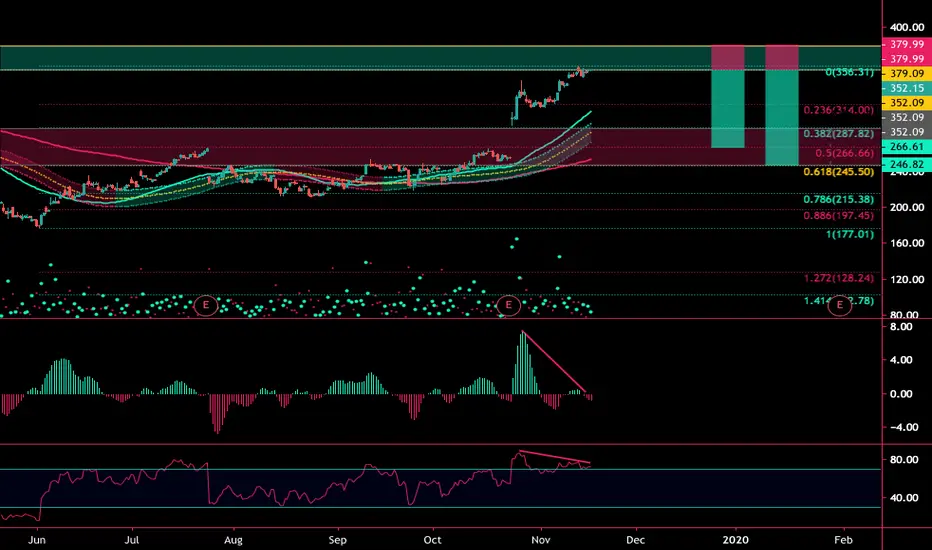This screenshot has width=932, height=550.
Task: Click 2020 on the time axis
Action: (735, 540)
